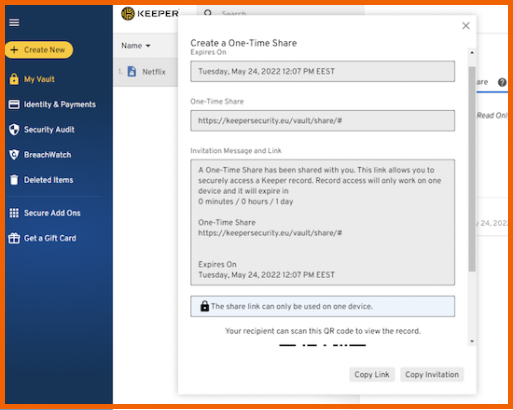Click the Identity & Payments card icon
513x410 pixels.
[x=14, y=104]
